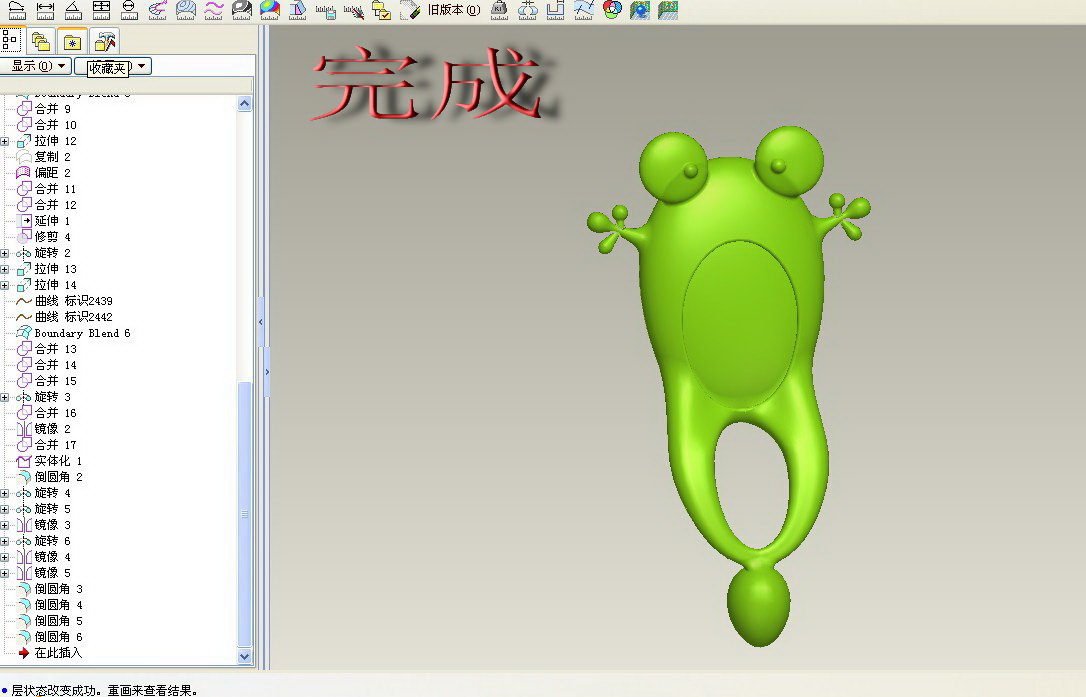
Task: Select 合并 9 in the model tree
Action: pos(44,109)
